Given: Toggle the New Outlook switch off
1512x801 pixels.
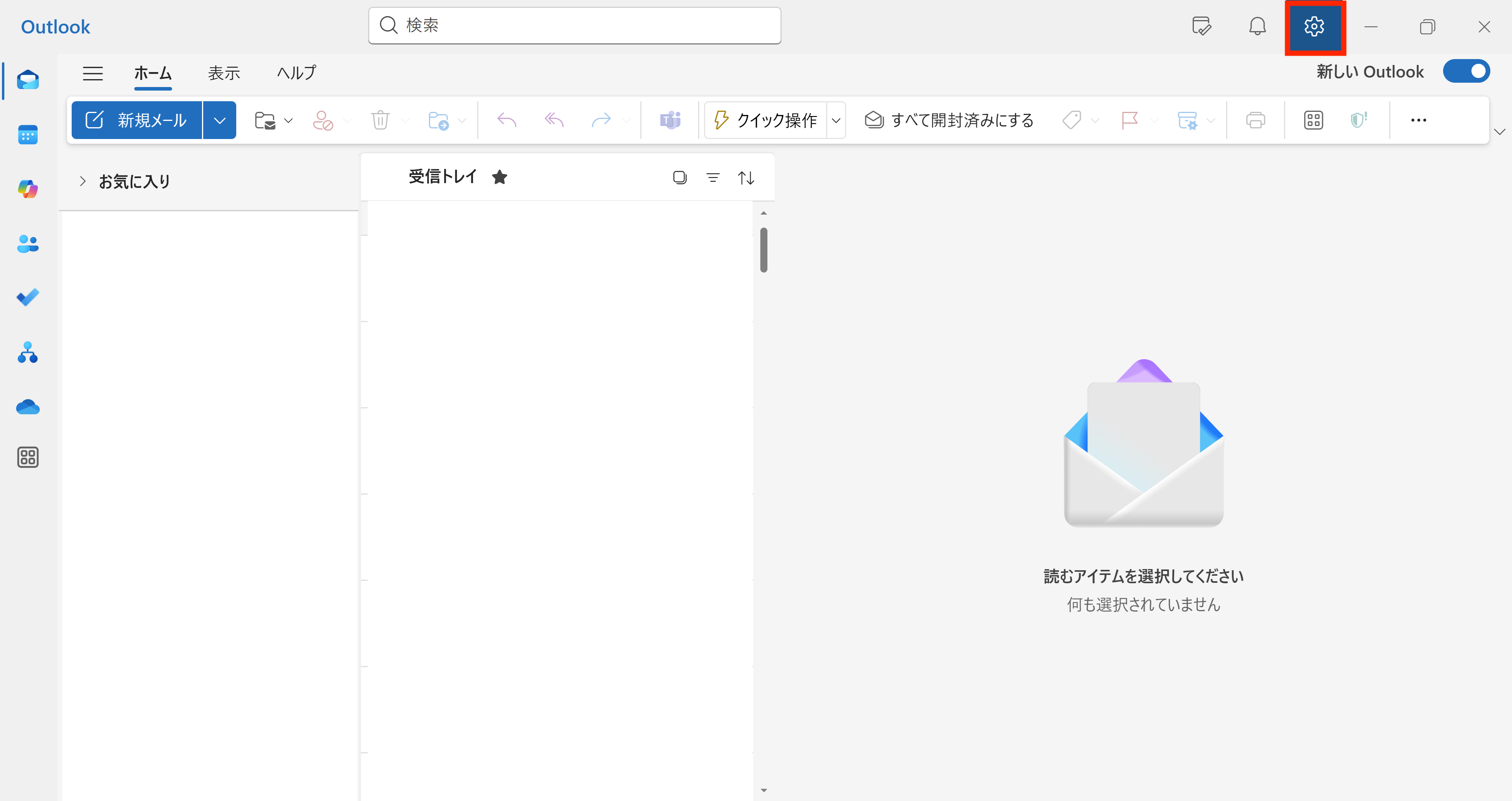Looking at the screenshot, I should point(1466,71).
